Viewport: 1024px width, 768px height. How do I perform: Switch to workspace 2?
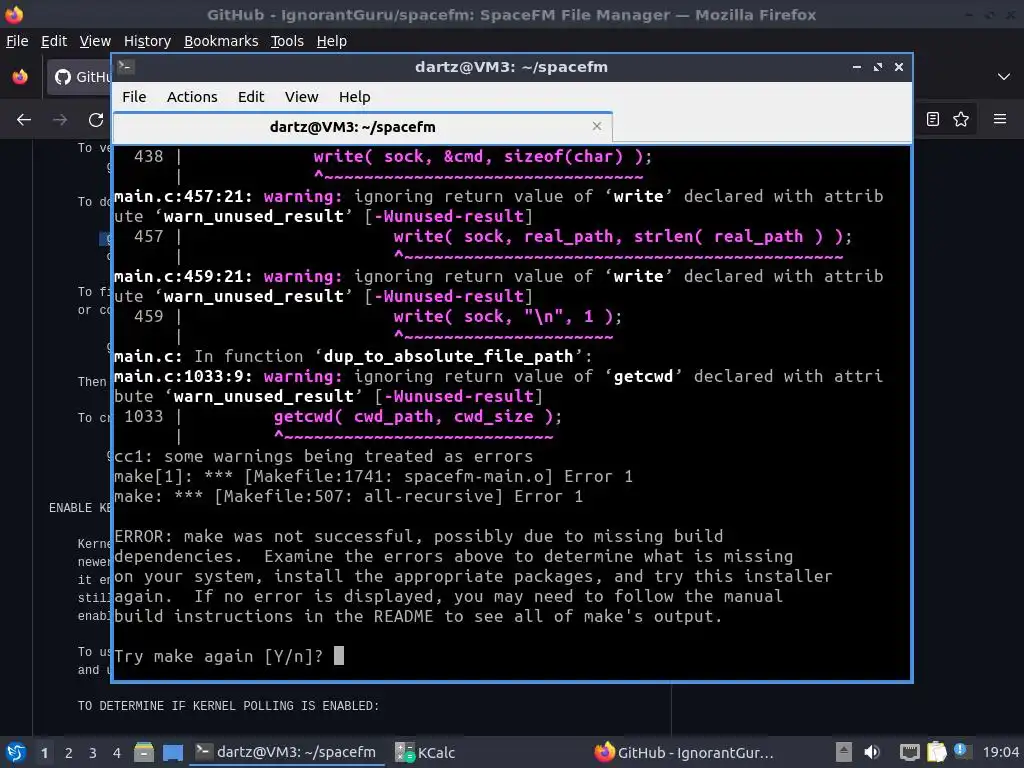pos(69,753)
